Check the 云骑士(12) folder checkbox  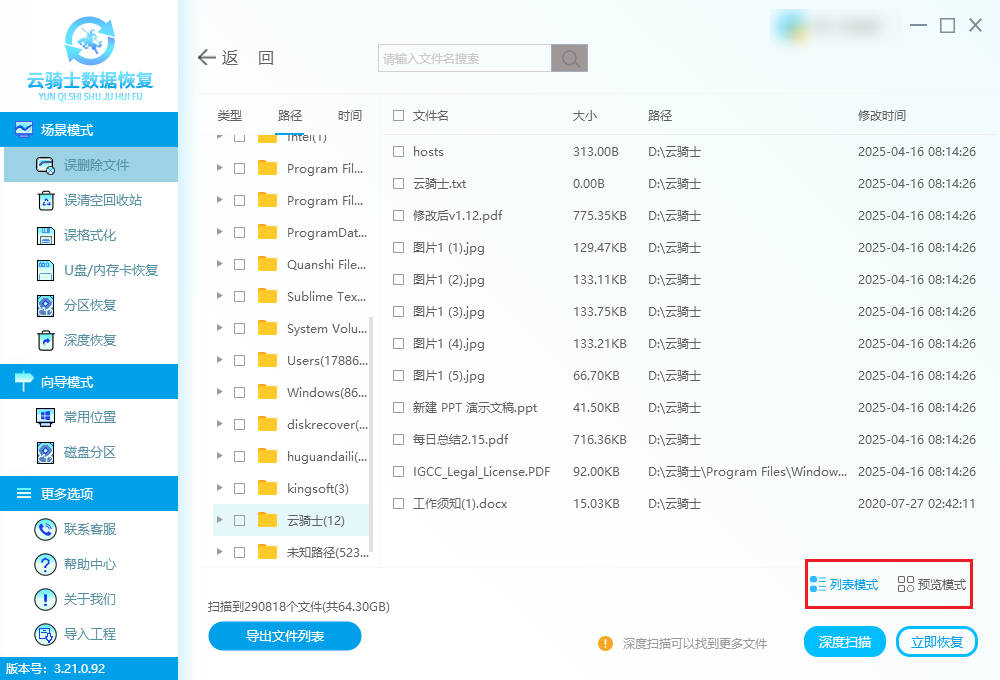pyautogui.click(x=240, y=521)
